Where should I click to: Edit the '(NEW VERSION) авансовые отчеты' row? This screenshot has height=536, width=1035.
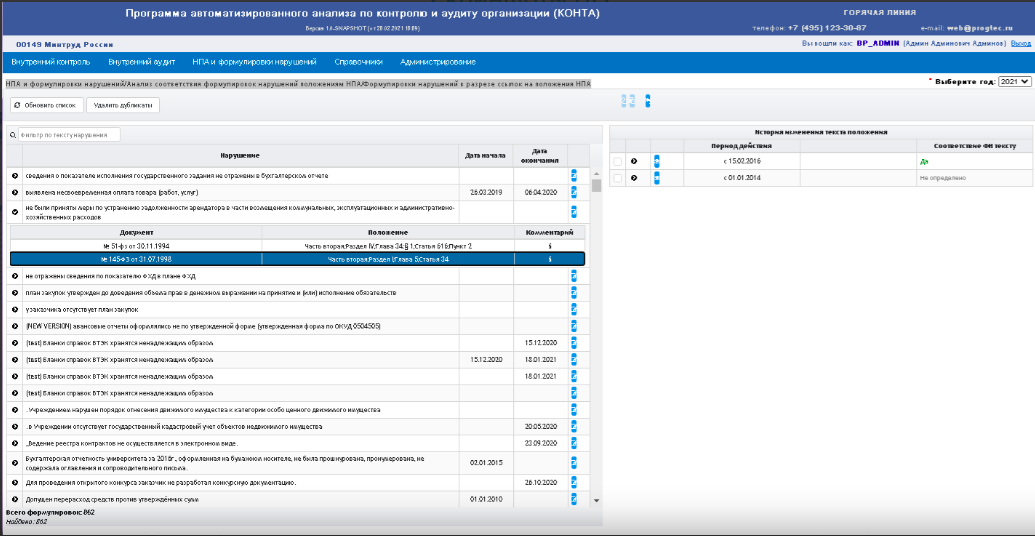[x=574, y=326]
